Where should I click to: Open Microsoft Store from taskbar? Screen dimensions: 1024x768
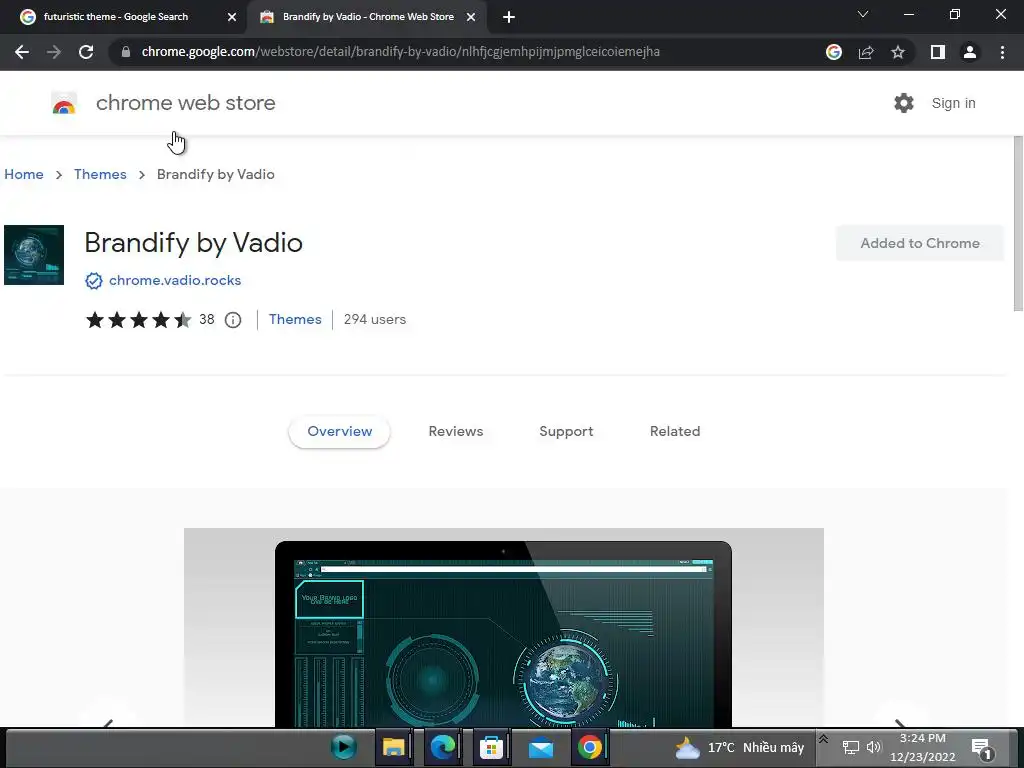click(491, 747)
